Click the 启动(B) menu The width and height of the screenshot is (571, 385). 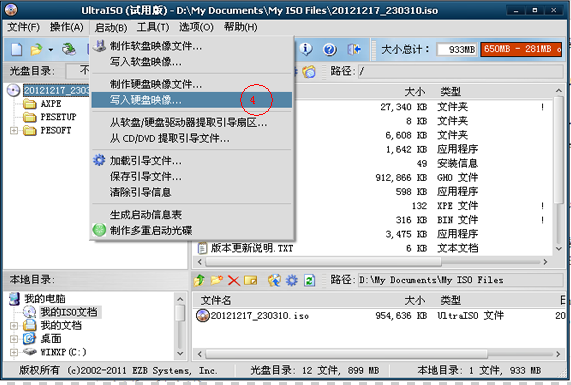pyautogui.click(x=111, y=27)
